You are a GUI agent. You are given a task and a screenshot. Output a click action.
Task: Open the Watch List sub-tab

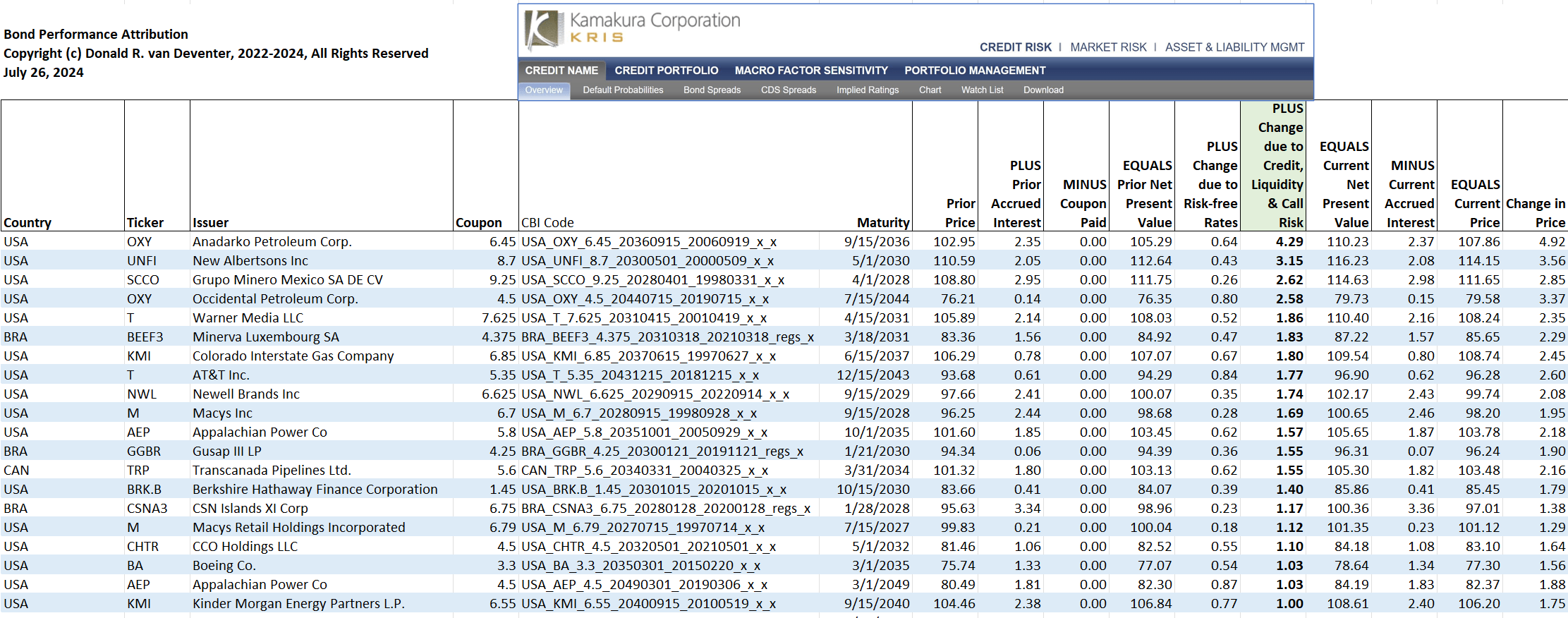tap(982, 90)
